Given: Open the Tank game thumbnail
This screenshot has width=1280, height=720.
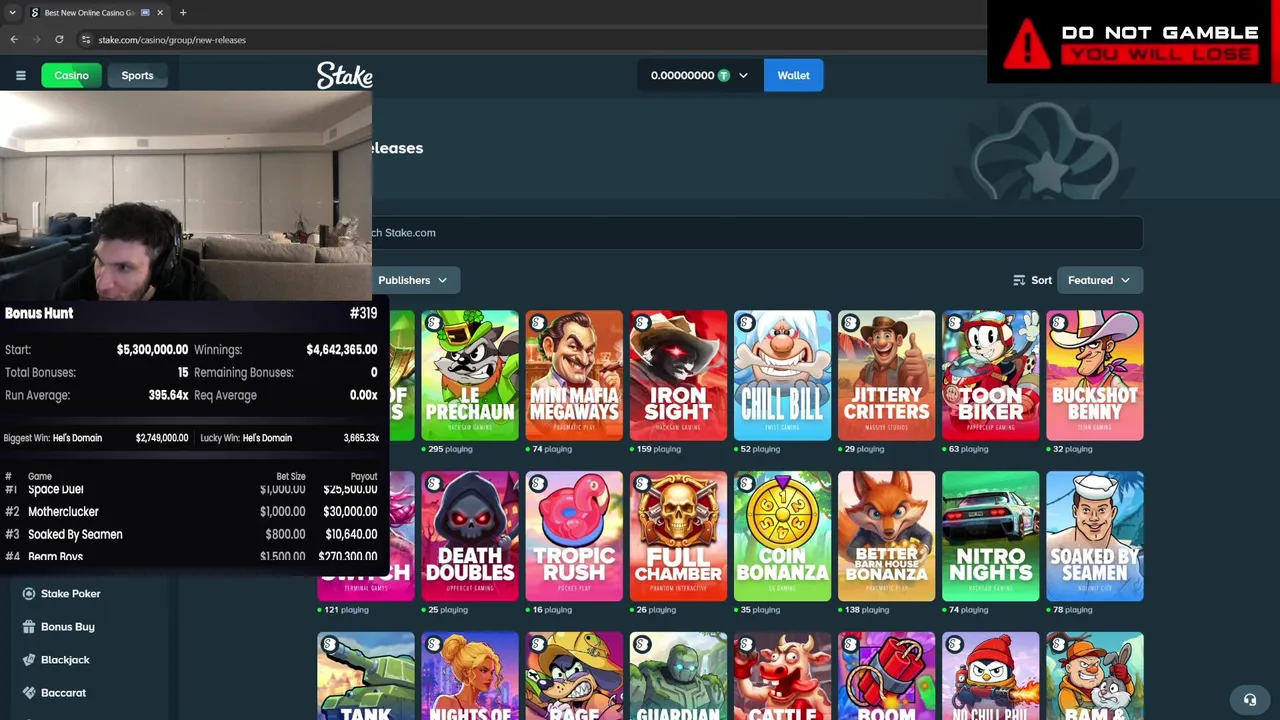Looking at the screenshot, I should [x=366, y=676].
